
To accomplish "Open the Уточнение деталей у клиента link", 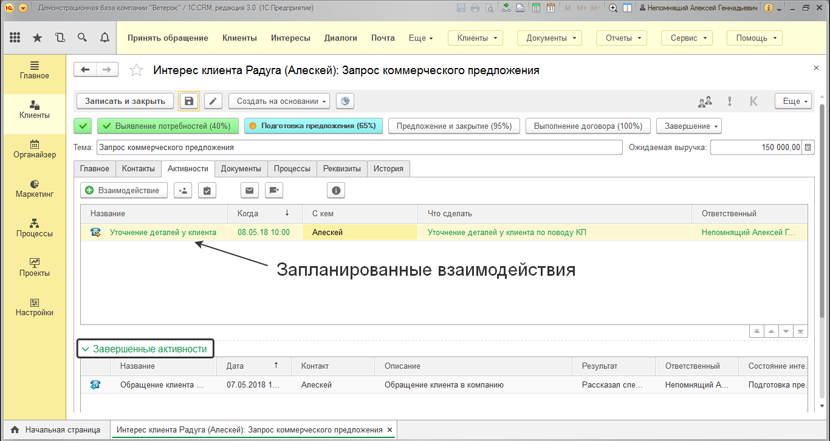I will coord(162,232).
